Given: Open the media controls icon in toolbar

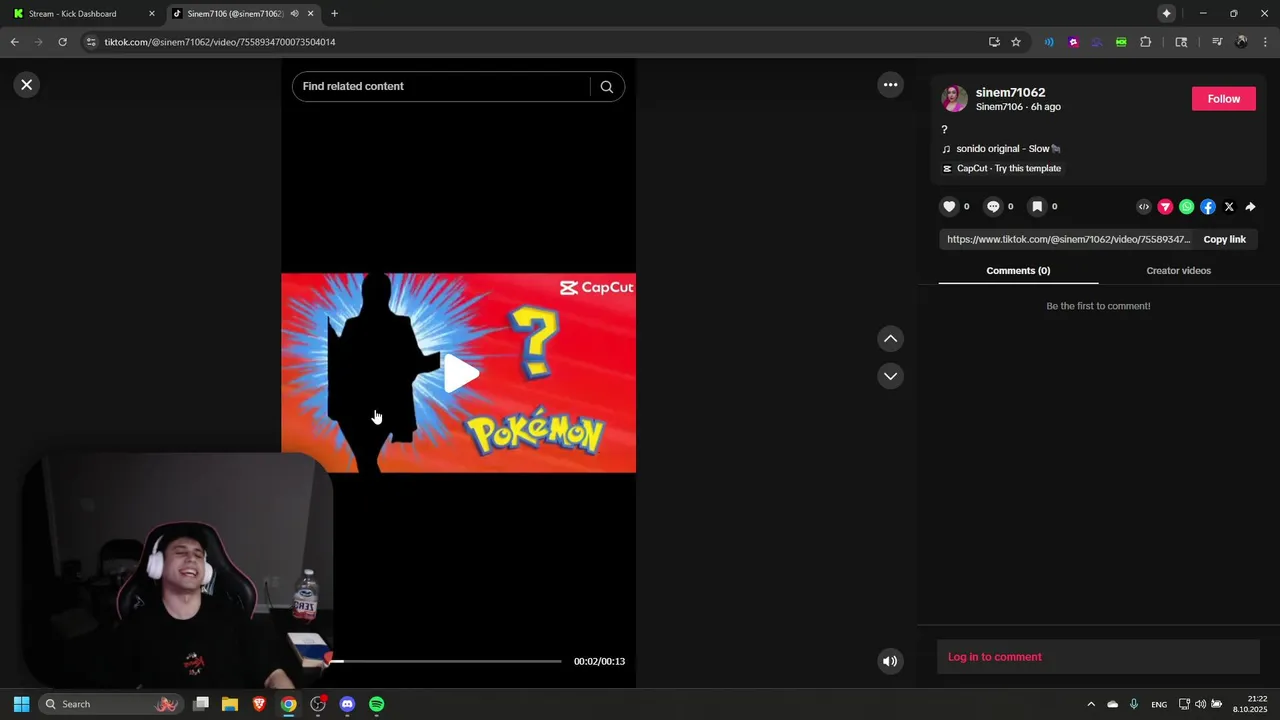Looking at the screenshot, I should (x=1217, y=42).
